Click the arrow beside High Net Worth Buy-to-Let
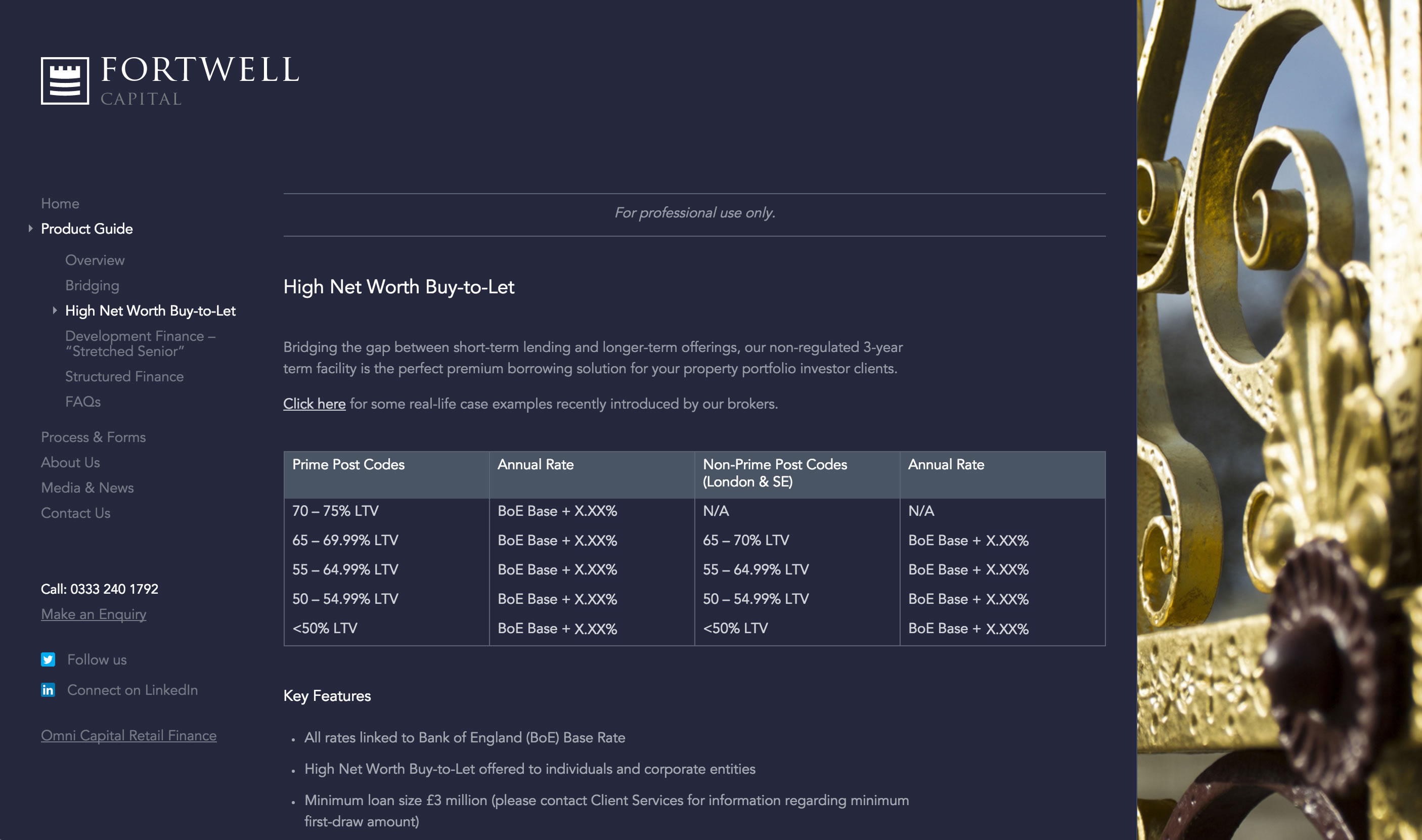The width and height of the screenshot is (1422, 840). [x=55, y=310]
